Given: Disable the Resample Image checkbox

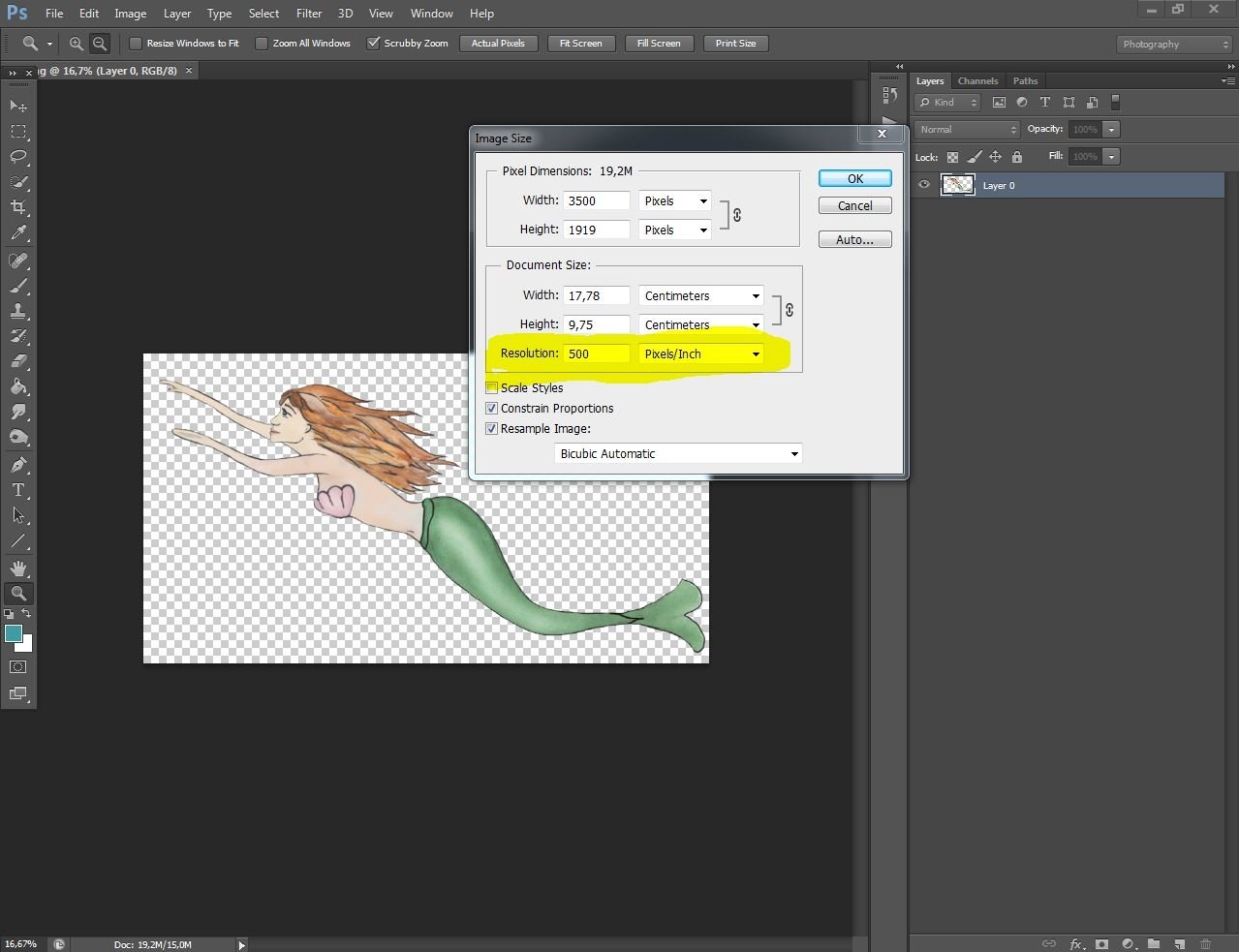Looking at the screenshot, I should click(491, 428).
